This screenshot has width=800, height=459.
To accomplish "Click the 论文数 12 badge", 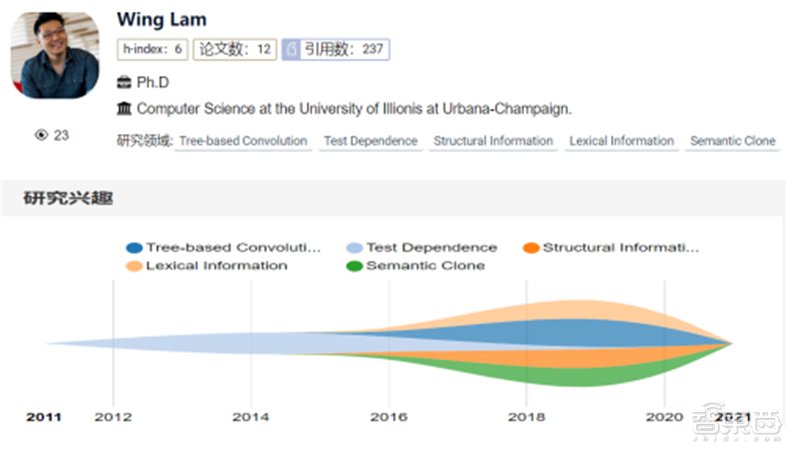I will [x=235, y=49].
